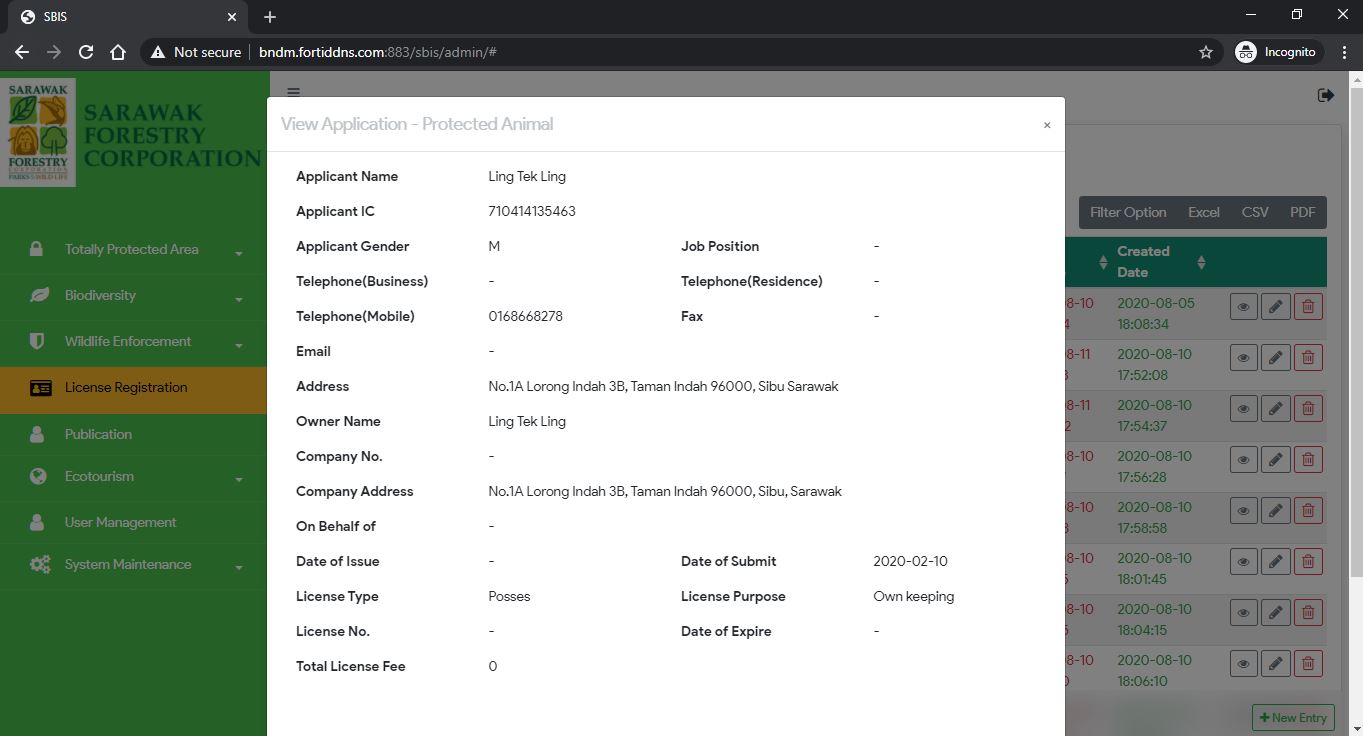Reload the page with browser refresh icon
This screenshot has width=1363, height=736.
point(86,52)
